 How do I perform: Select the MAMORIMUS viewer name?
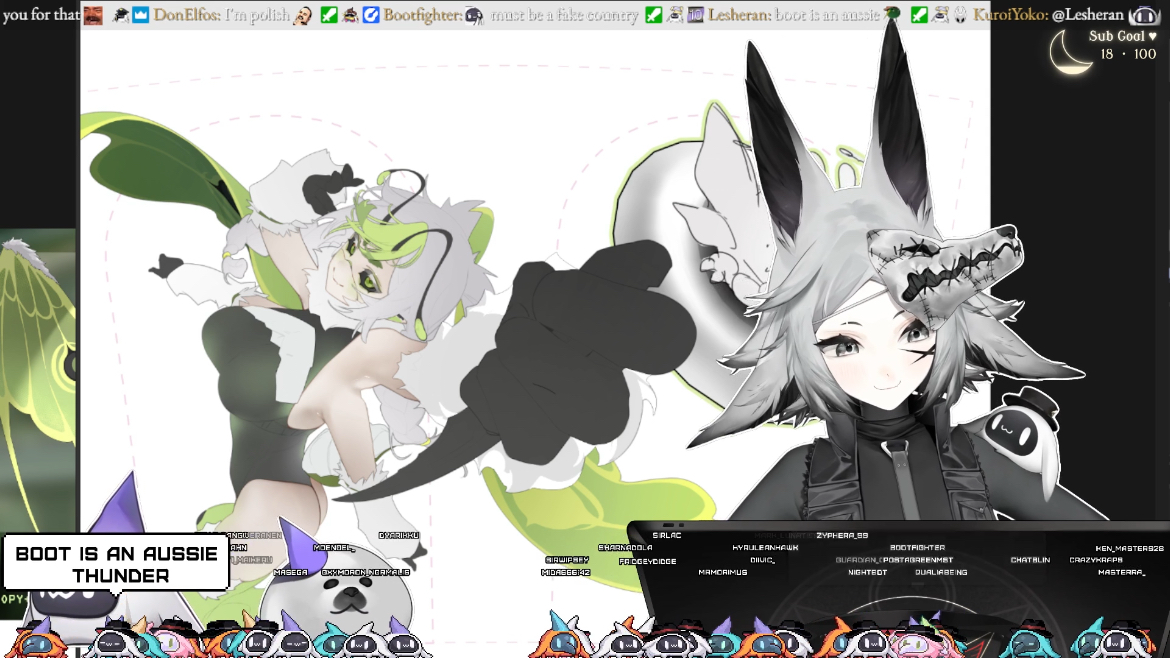722,572
